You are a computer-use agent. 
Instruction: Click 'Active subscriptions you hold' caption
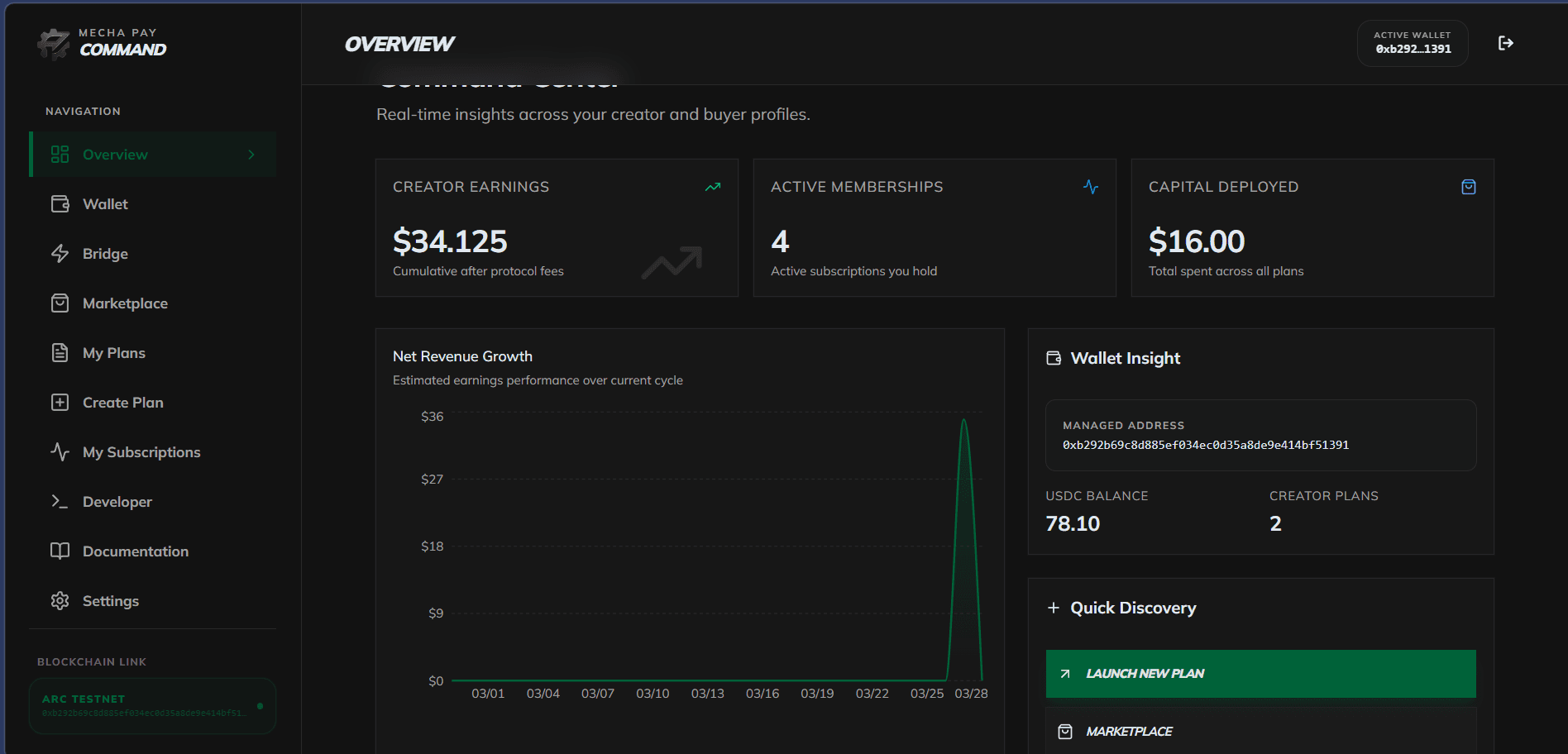click(853, 271)
